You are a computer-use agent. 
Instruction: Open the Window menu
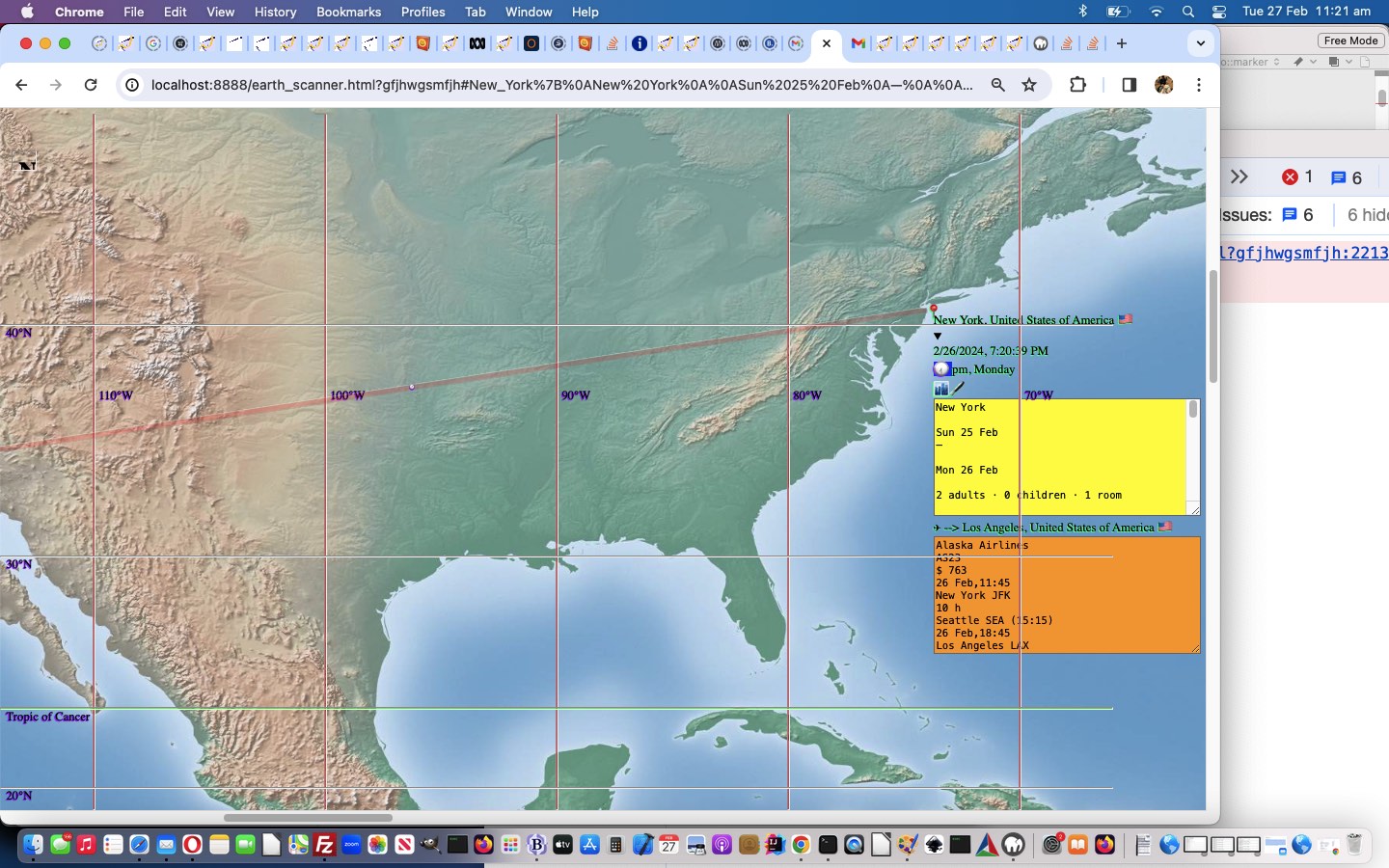click(529, 12)
